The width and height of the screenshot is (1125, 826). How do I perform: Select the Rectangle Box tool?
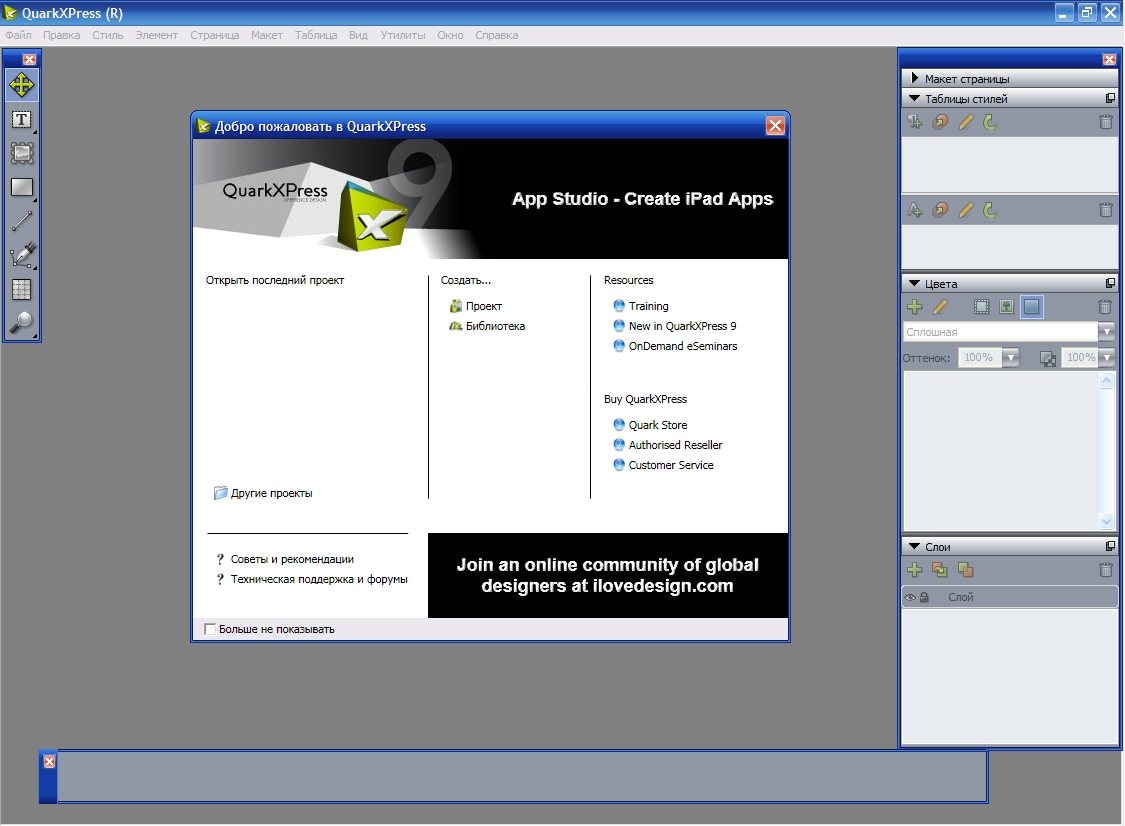(x=22, y=187)
